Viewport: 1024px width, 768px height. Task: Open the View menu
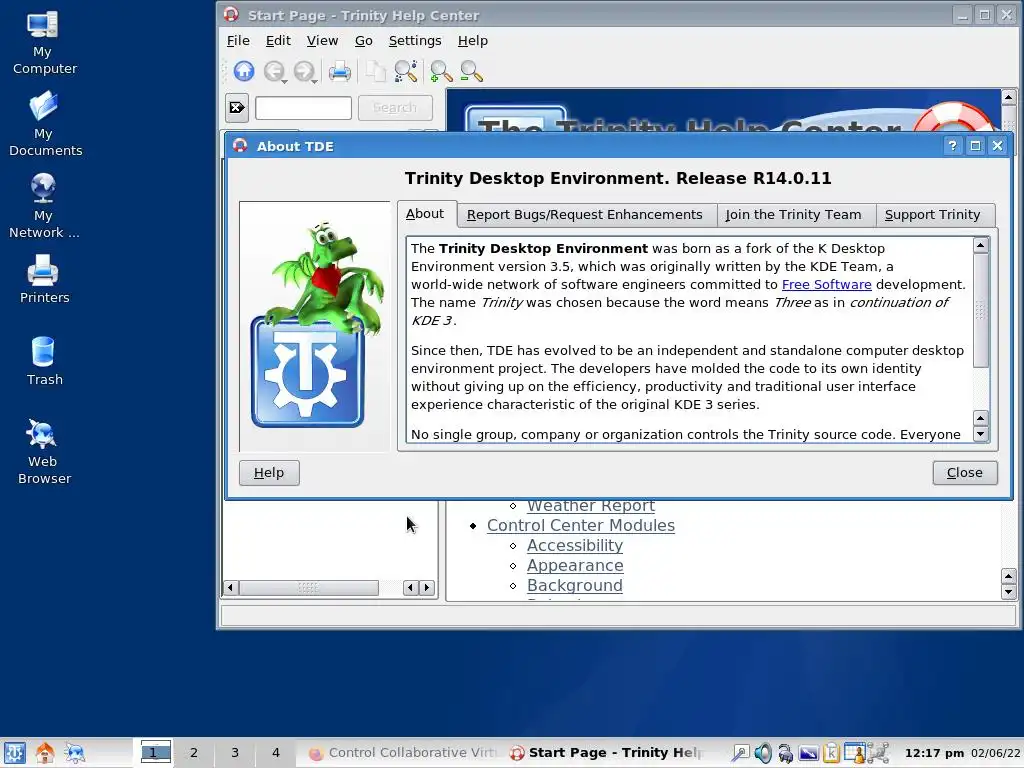pyautogui.click(x=323, y=40)
